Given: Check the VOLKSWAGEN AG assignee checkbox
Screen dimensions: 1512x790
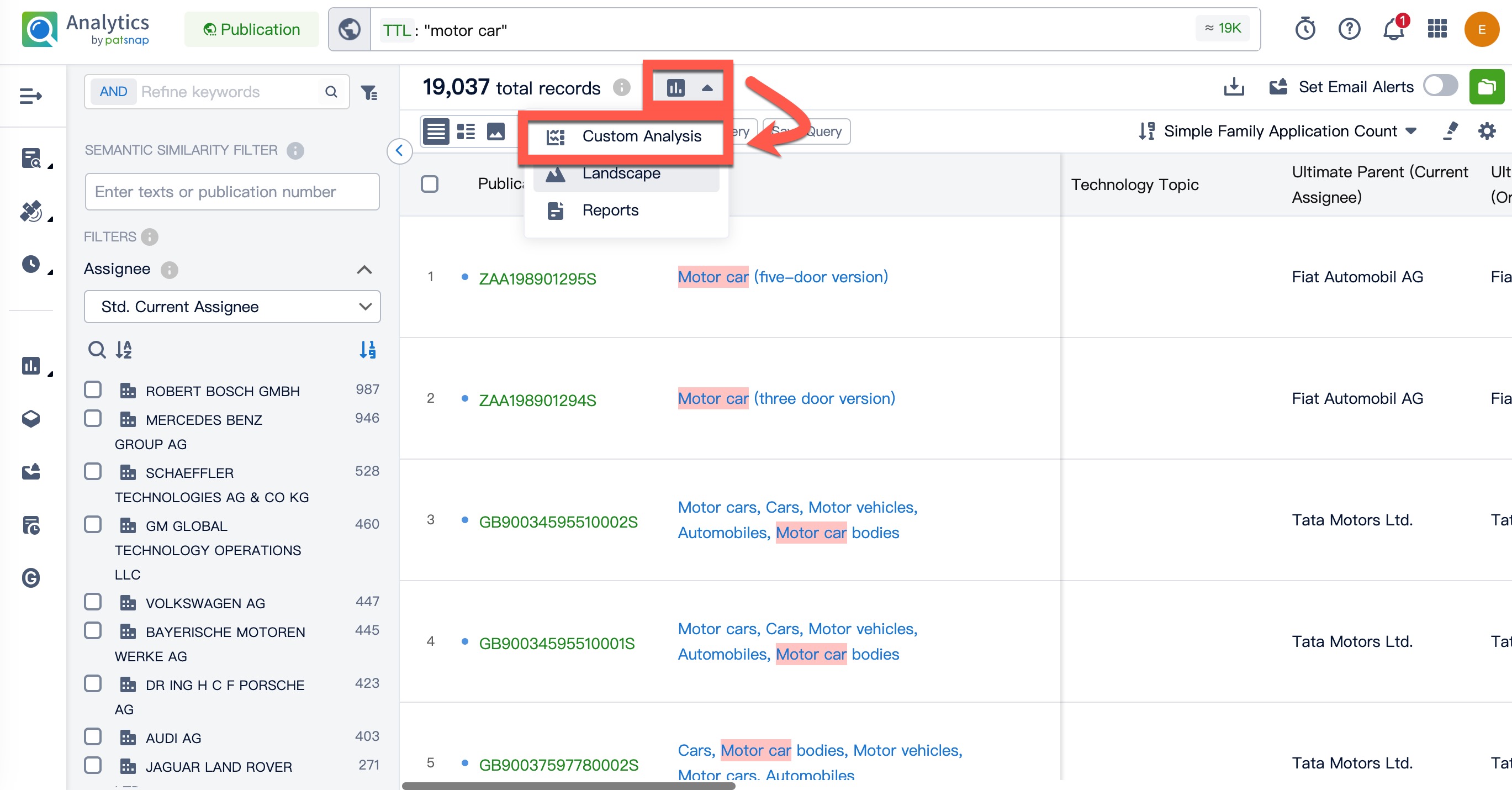Looking at the screenshot, I should 93,602.
